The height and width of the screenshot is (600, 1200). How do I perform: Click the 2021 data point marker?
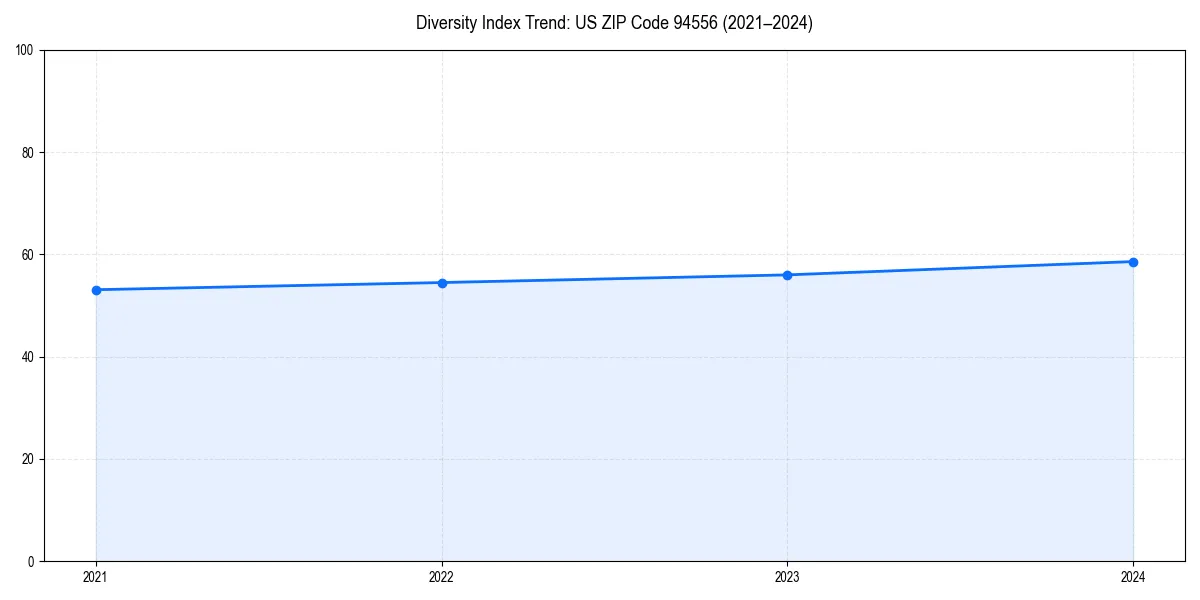96,290
